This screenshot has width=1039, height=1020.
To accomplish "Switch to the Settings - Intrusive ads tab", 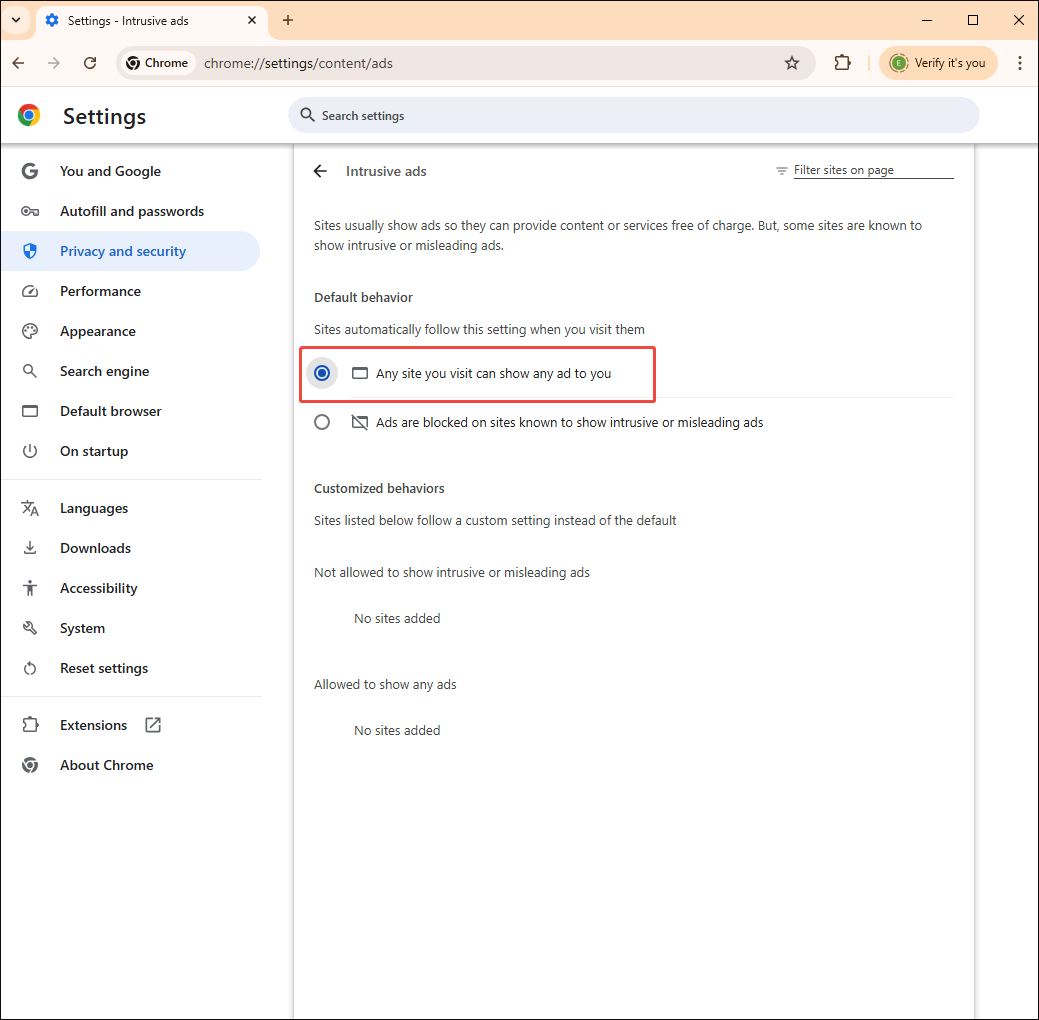I will 140,20.
